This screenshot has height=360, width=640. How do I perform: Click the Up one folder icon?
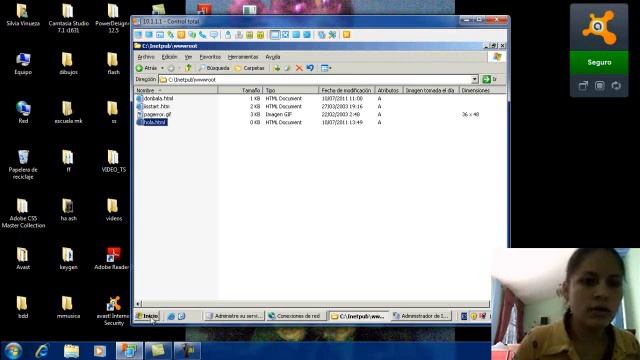point(188,68)
